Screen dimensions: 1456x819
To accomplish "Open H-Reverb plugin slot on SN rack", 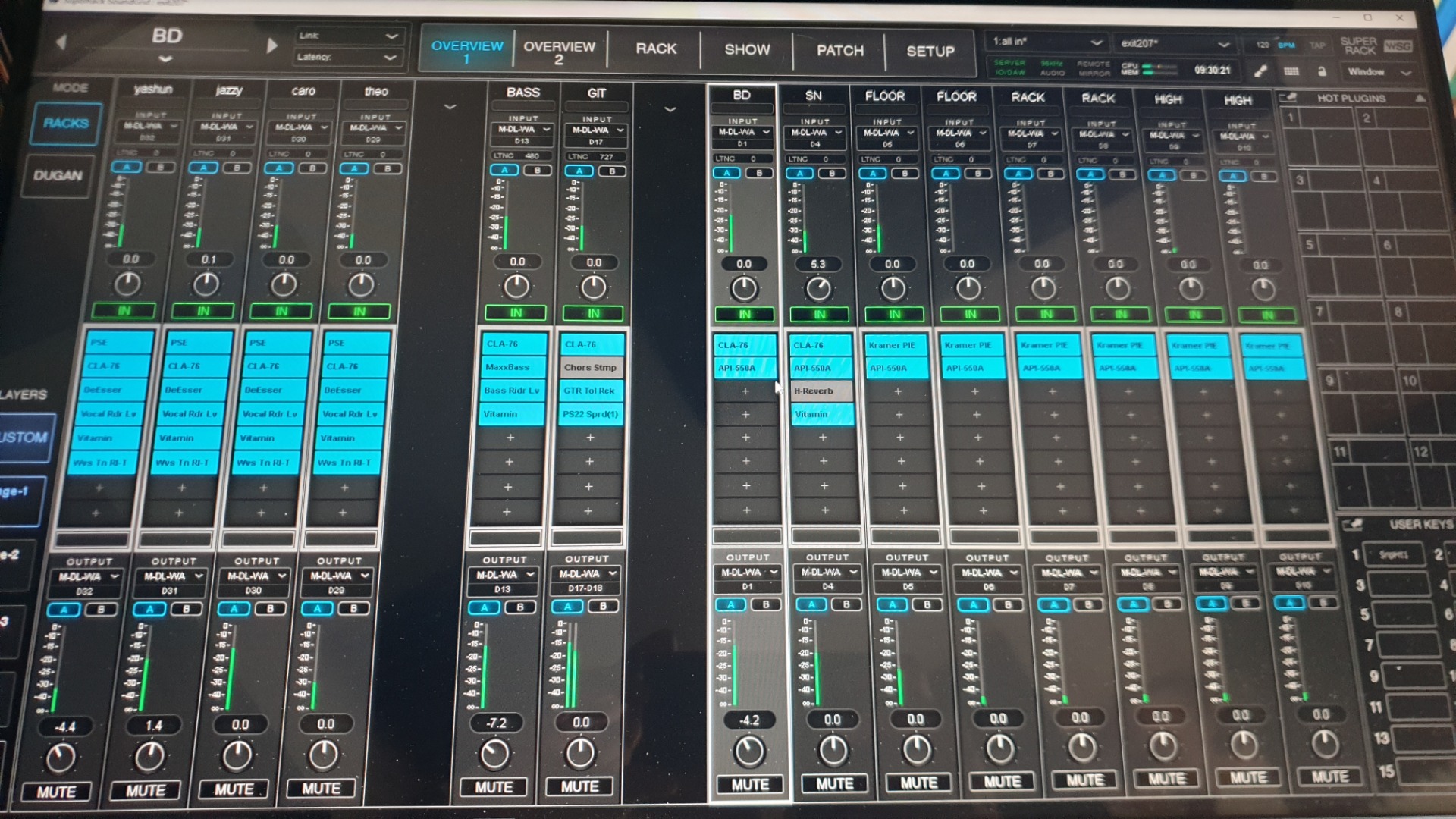I will (x=821, y=391).
